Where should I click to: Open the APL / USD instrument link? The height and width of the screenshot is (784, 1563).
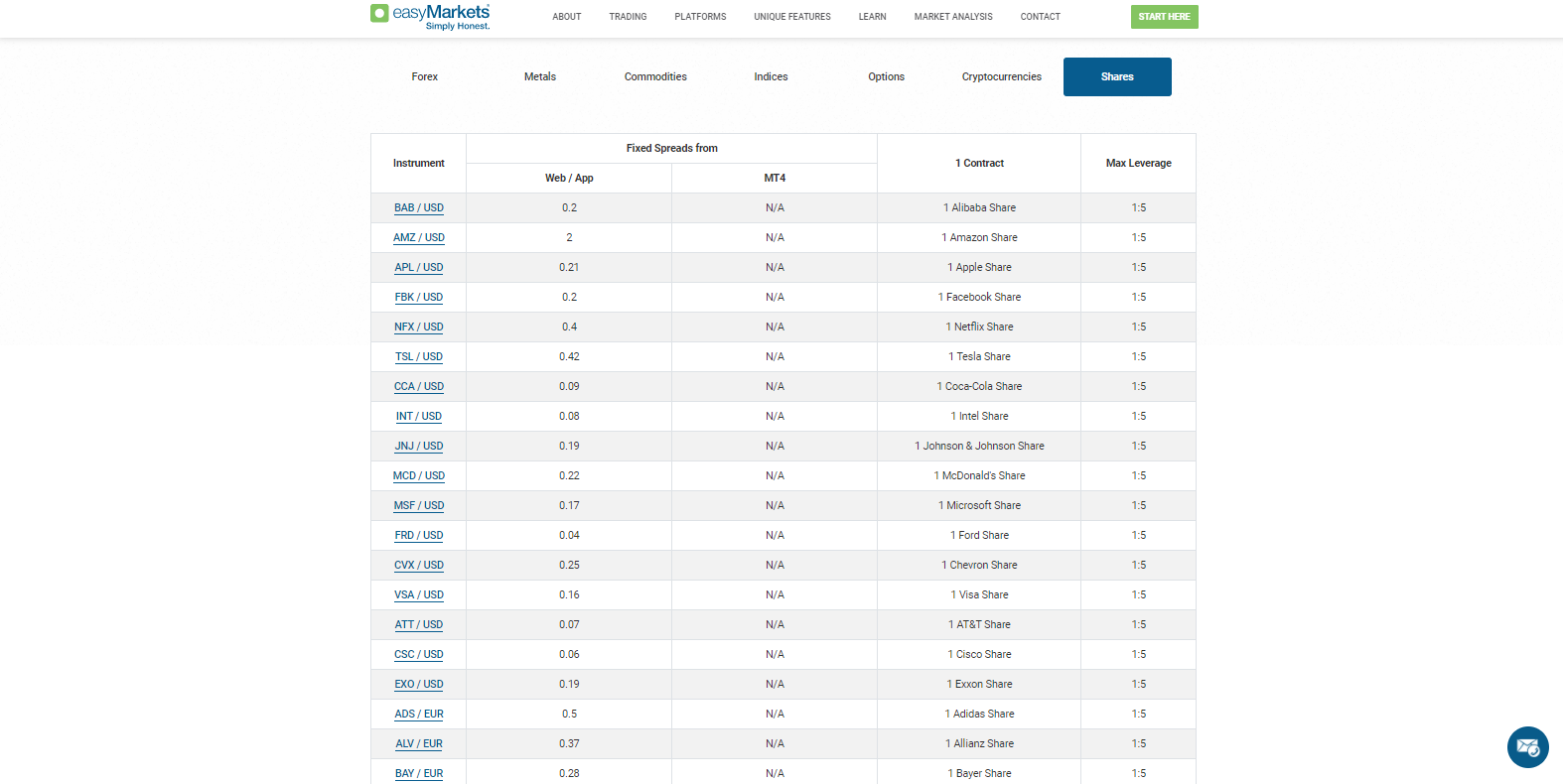(x=419, y=268)
